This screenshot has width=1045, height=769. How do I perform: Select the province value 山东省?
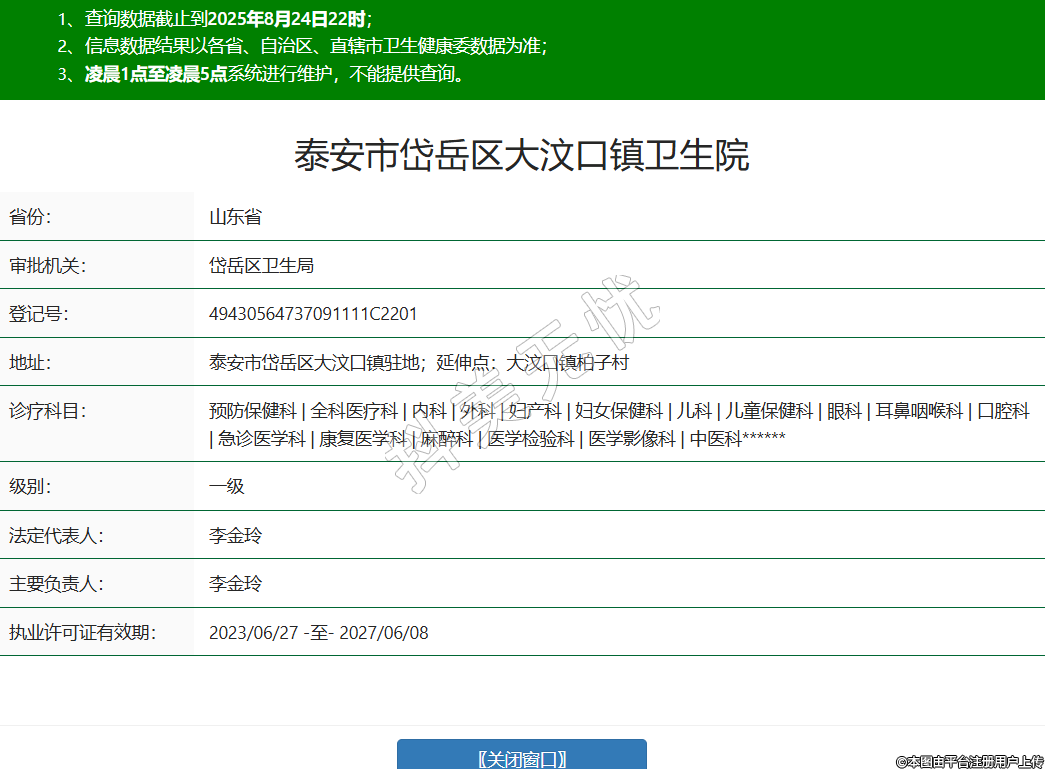(235, 217)
